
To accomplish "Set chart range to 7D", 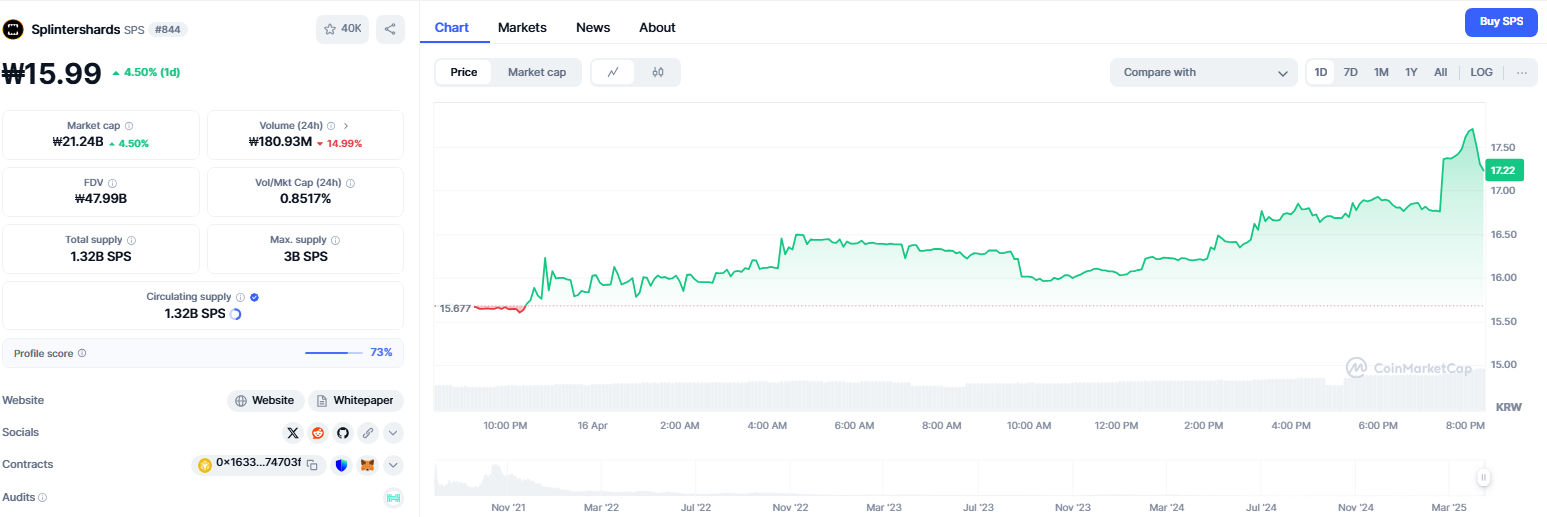I will pos(1351,72).
